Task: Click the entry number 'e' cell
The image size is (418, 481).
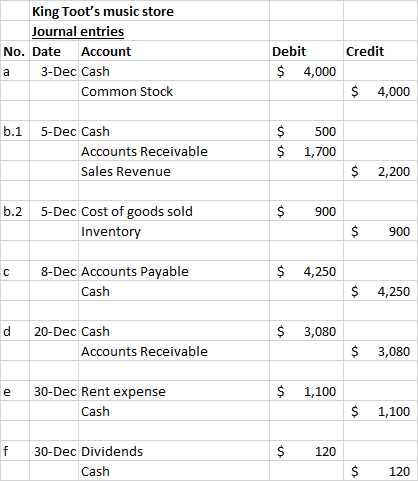Action: (15, 391)
